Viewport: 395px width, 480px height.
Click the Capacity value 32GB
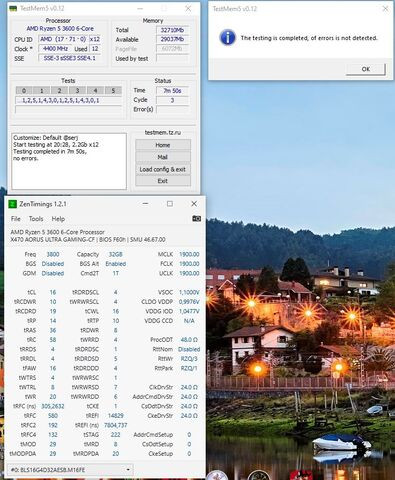click(116, 254)
